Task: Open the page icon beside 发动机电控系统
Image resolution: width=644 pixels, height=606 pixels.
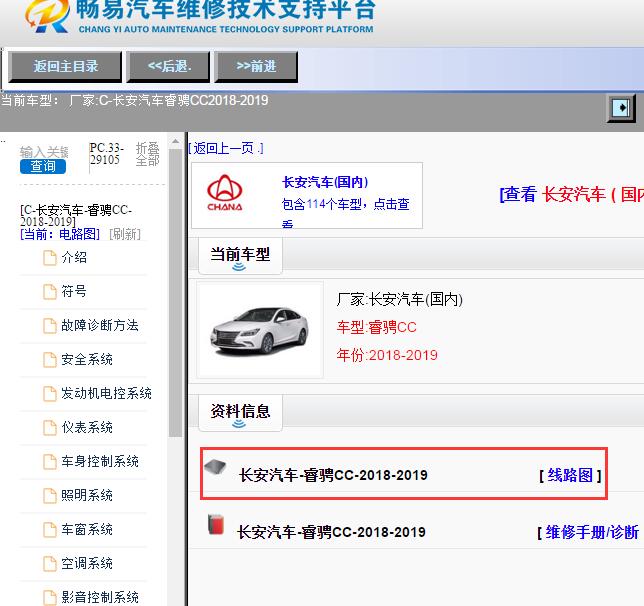Action: coord(50,394)
